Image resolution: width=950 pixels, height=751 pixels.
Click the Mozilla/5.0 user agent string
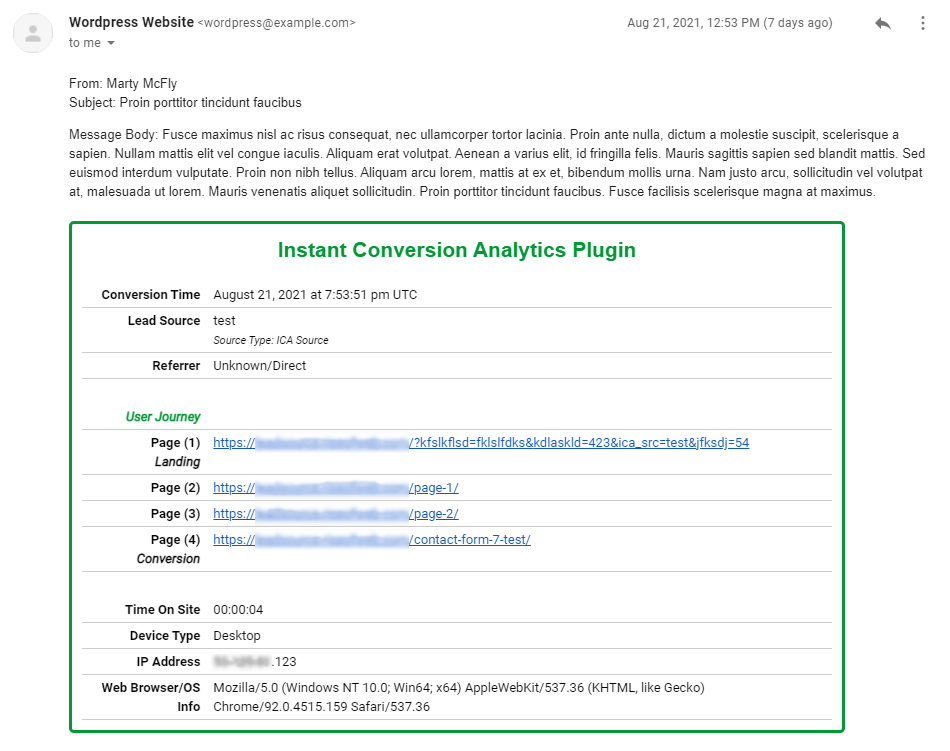click(x=459, y=697)
